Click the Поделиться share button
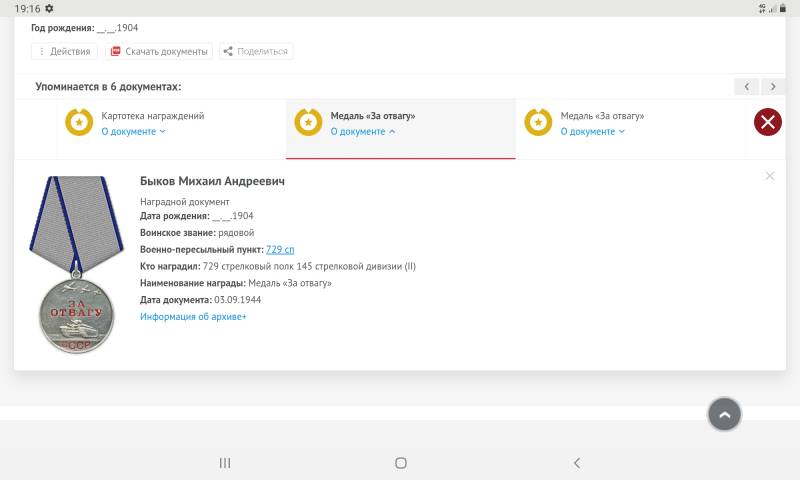 (255, 51)
